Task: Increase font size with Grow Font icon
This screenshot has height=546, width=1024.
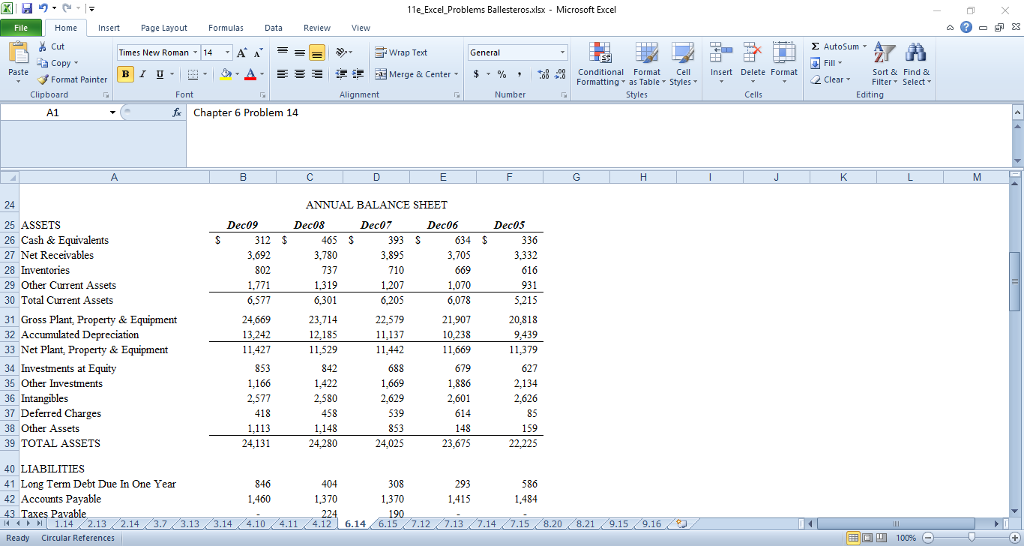Action: [x=242, y=52]
